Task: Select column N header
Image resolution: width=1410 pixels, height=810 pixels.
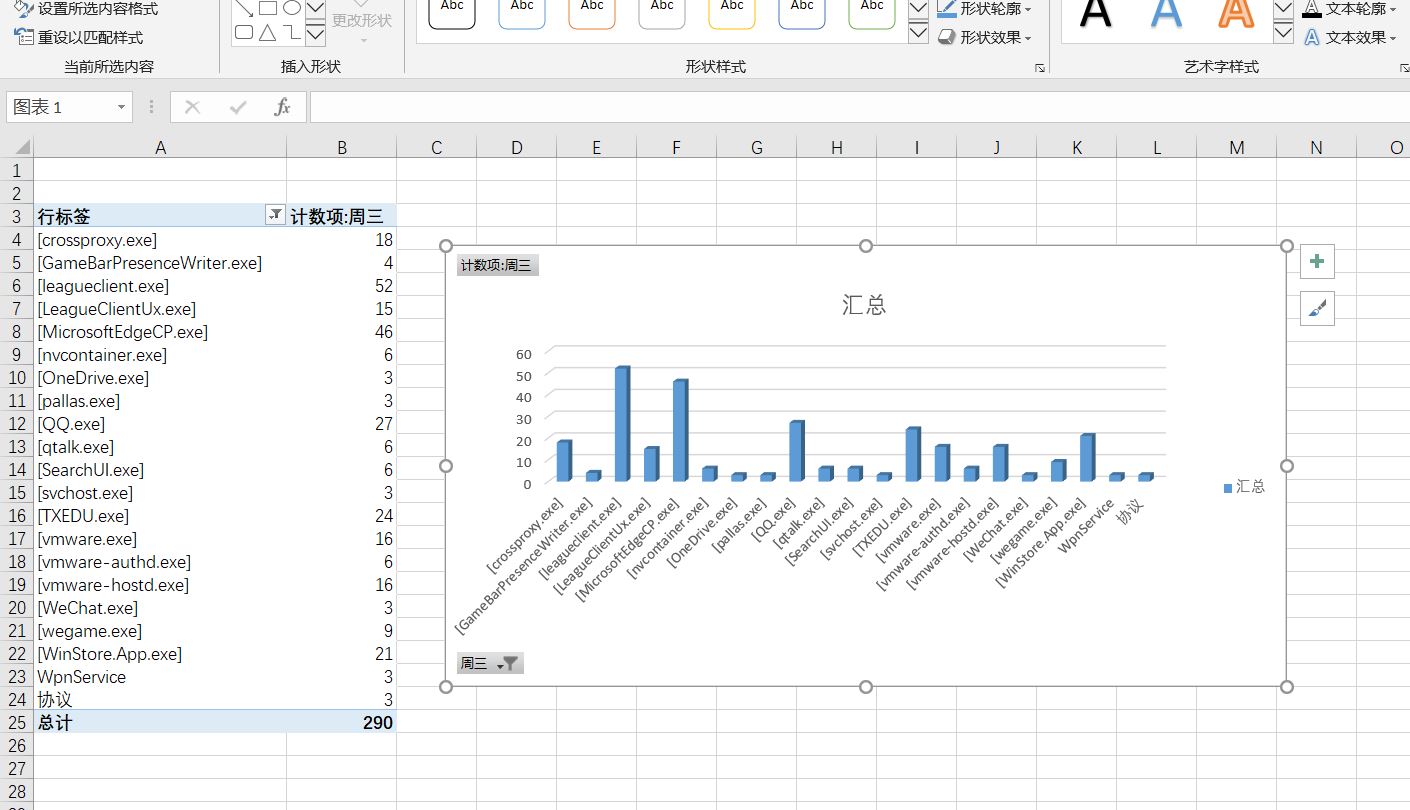Action: 1316,147
